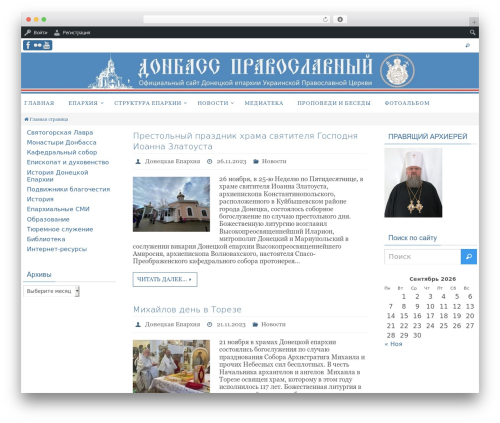500x423 pixels.
Task: Click the Правящий архиерей heading
Action: tap(428, 137)
